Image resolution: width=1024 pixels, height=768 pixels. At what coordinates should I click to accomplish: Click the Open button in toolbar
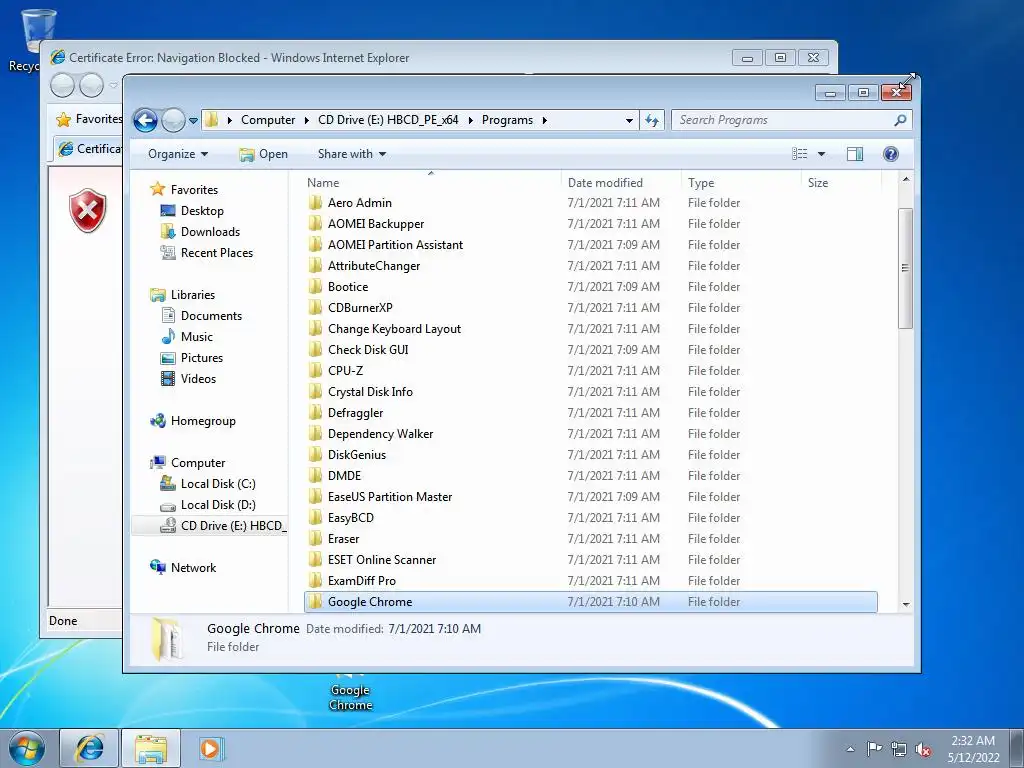click(263, 154)
